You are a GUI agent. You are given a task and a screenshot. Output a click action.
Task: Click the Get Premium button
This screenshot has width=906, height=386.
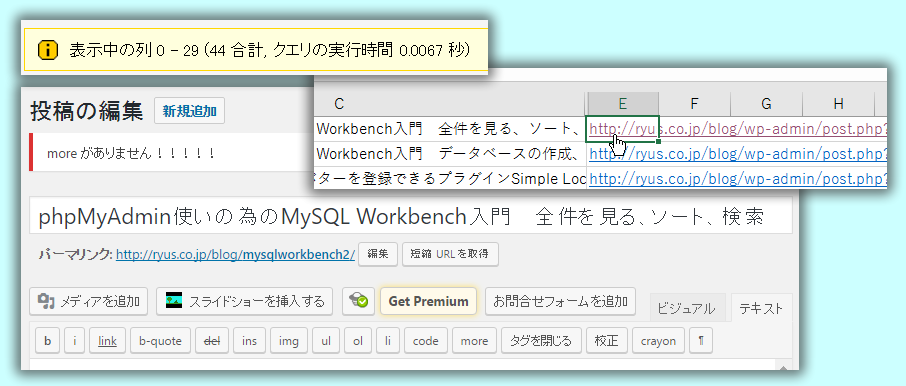tap(428, 301)
